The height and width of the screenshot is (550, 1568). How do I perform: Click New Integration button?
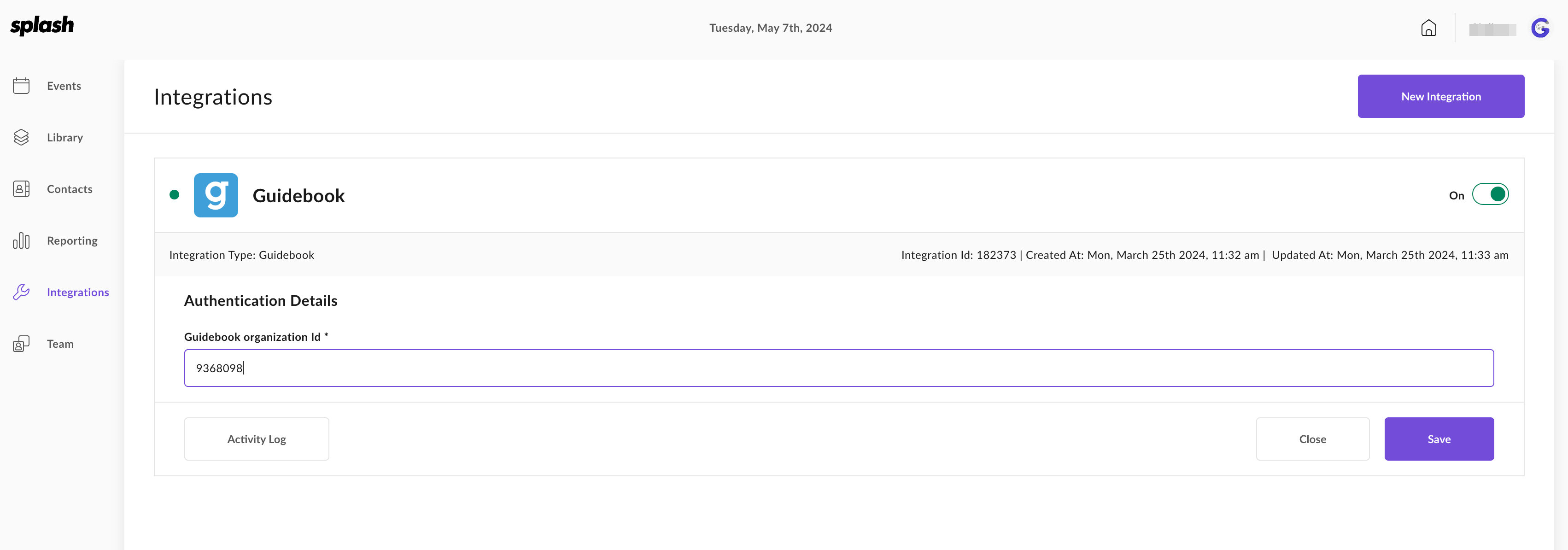[1441, 96]
